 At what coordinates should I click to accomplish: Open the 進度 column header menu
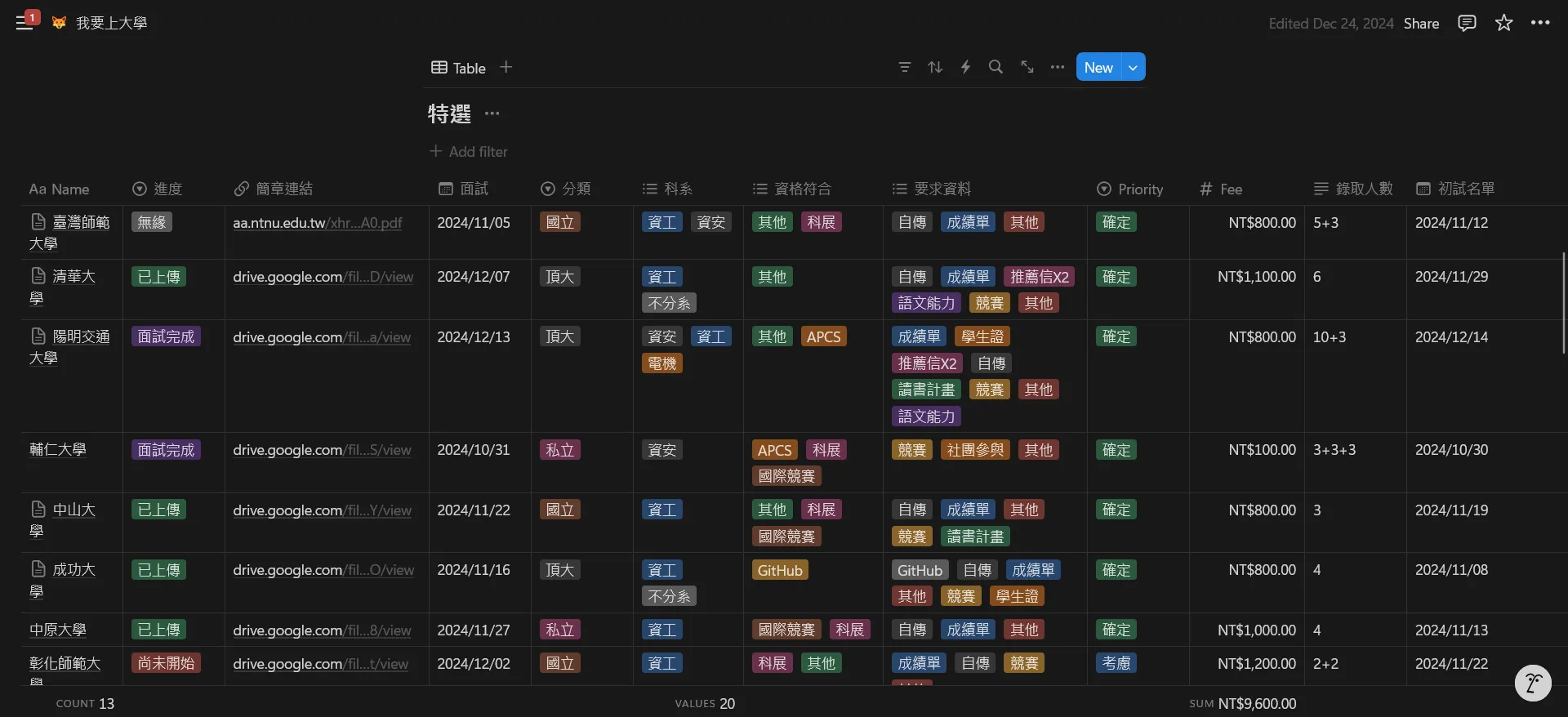[174, 189]
